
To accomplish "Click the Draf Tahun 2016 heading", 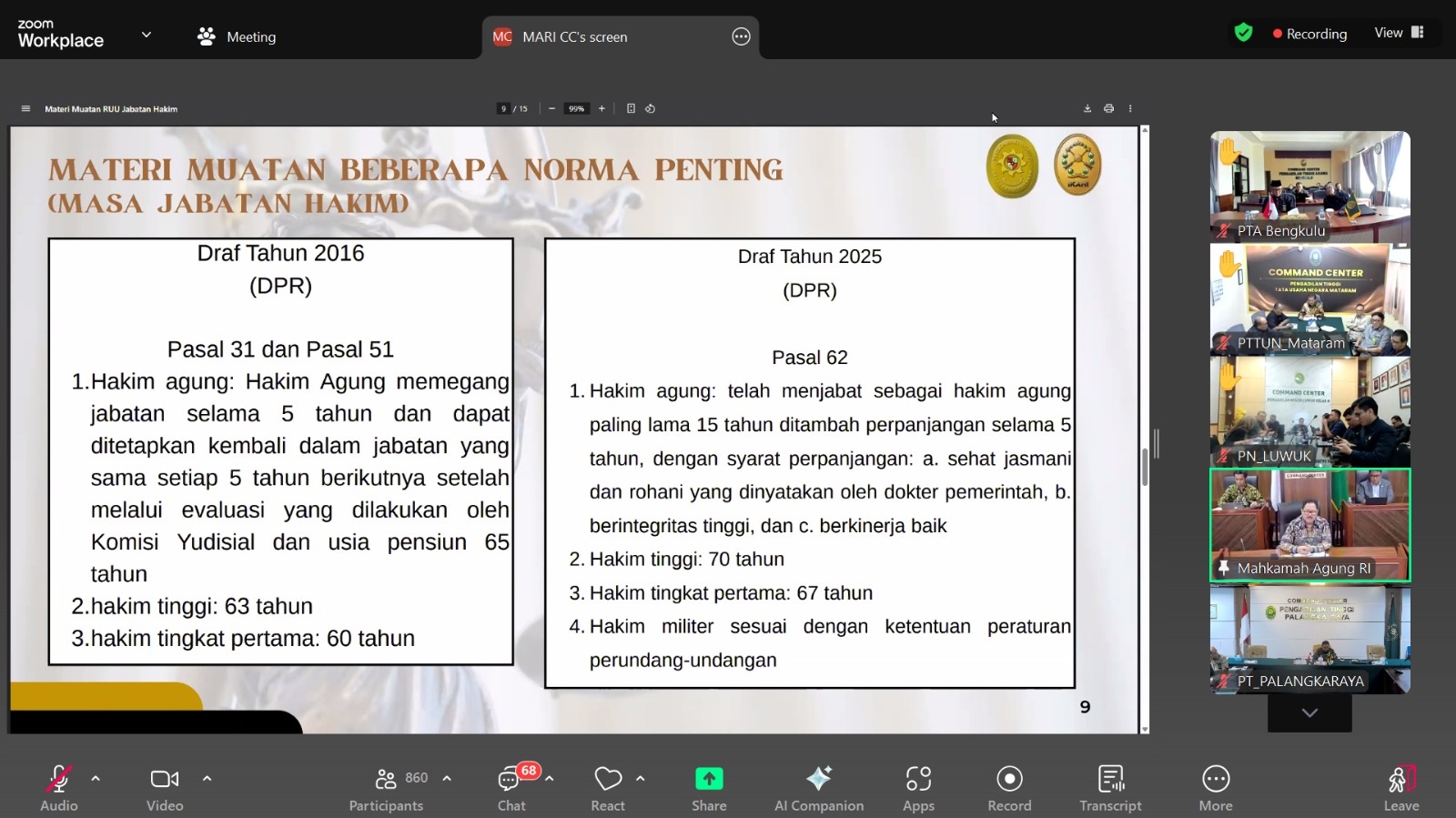I will tap(280, 253).
